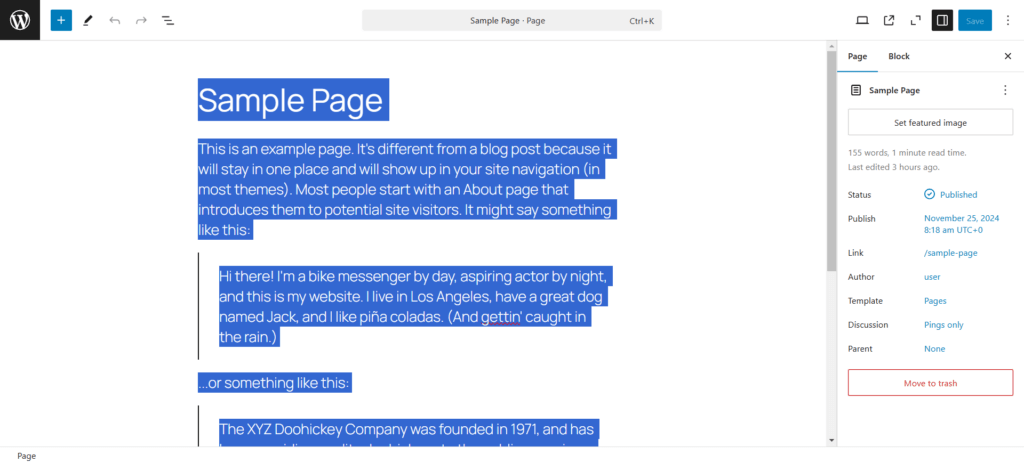
Task: Click the 'Page' breadcrumb in footer
Action: pyautogui.click(x=27, y=456)
